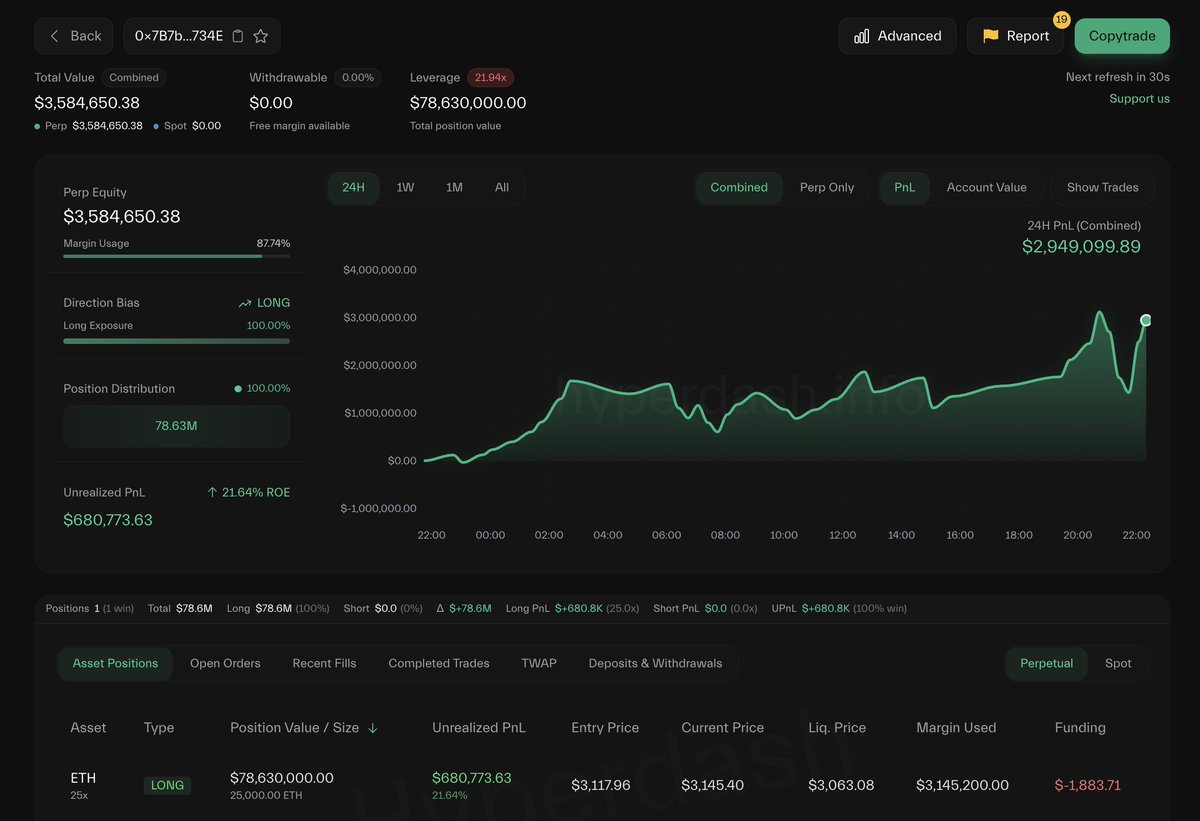The image size is (1200, 821).
Task: Click the yellow Report flag icon
Action: point(990,36)
